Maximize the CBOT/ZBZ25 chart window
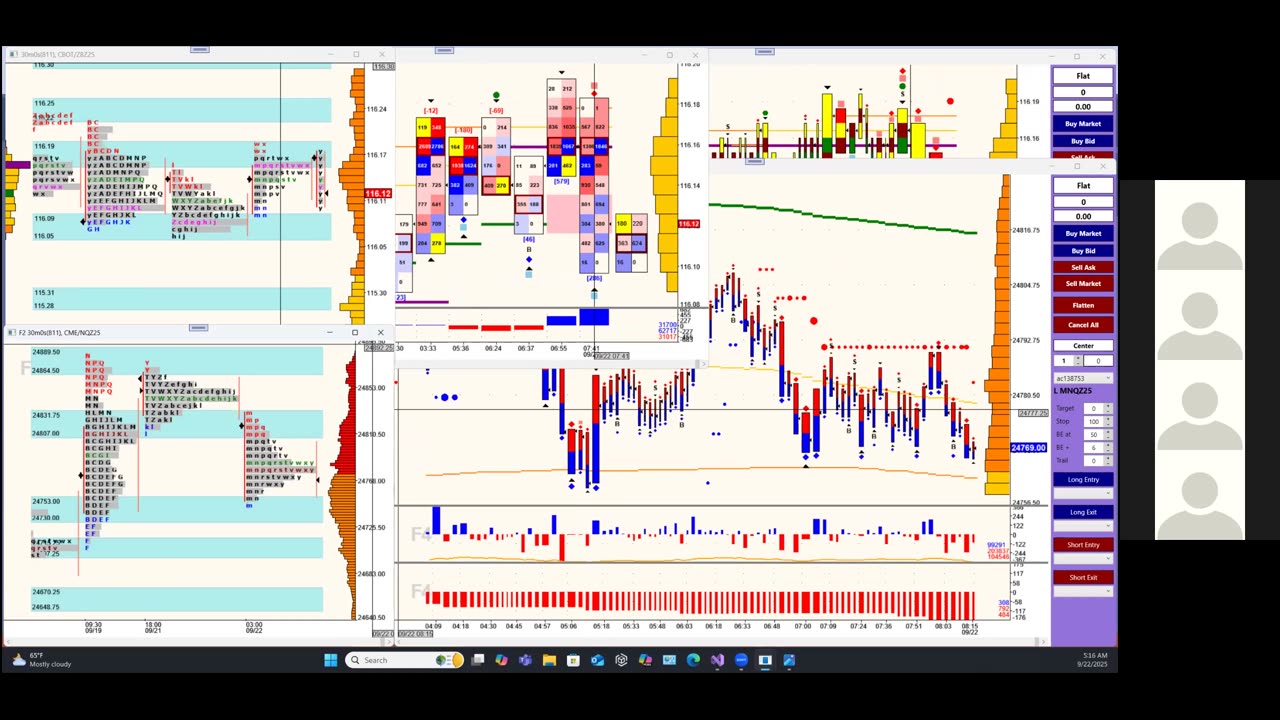1280x720 pixels. [x=356, y=54]
